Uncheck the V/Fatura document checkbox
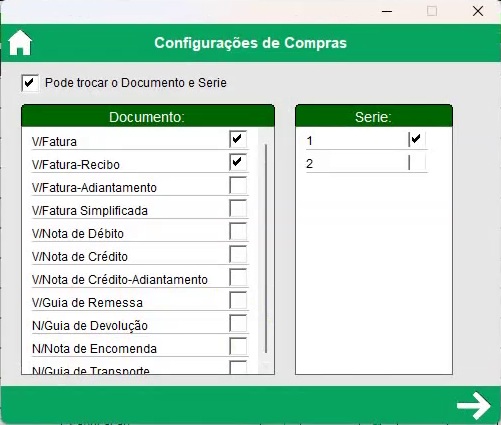This screenshot has width=501, height=425. (x=238, y=139)
